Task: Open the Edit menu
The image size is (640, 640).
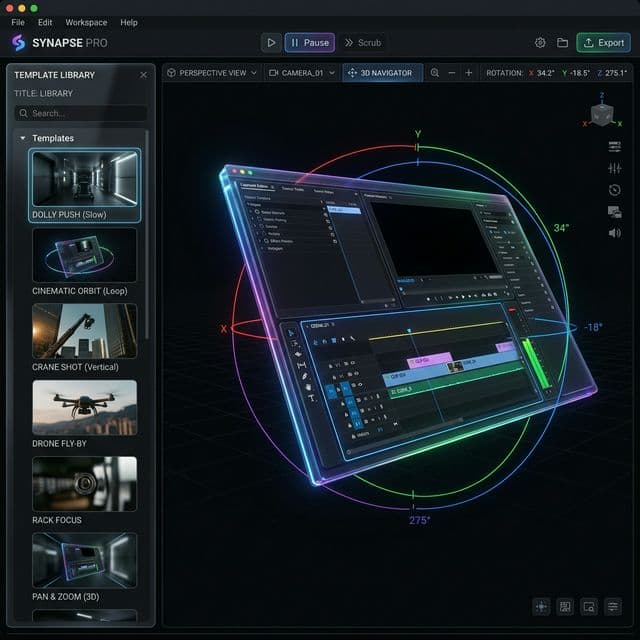Action: point(45,22)
